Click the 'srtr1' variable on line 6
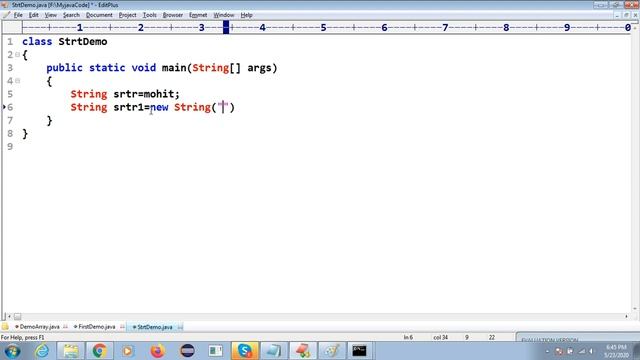The height and width of the screenshot is (360, 640). (x=129, y=107)
